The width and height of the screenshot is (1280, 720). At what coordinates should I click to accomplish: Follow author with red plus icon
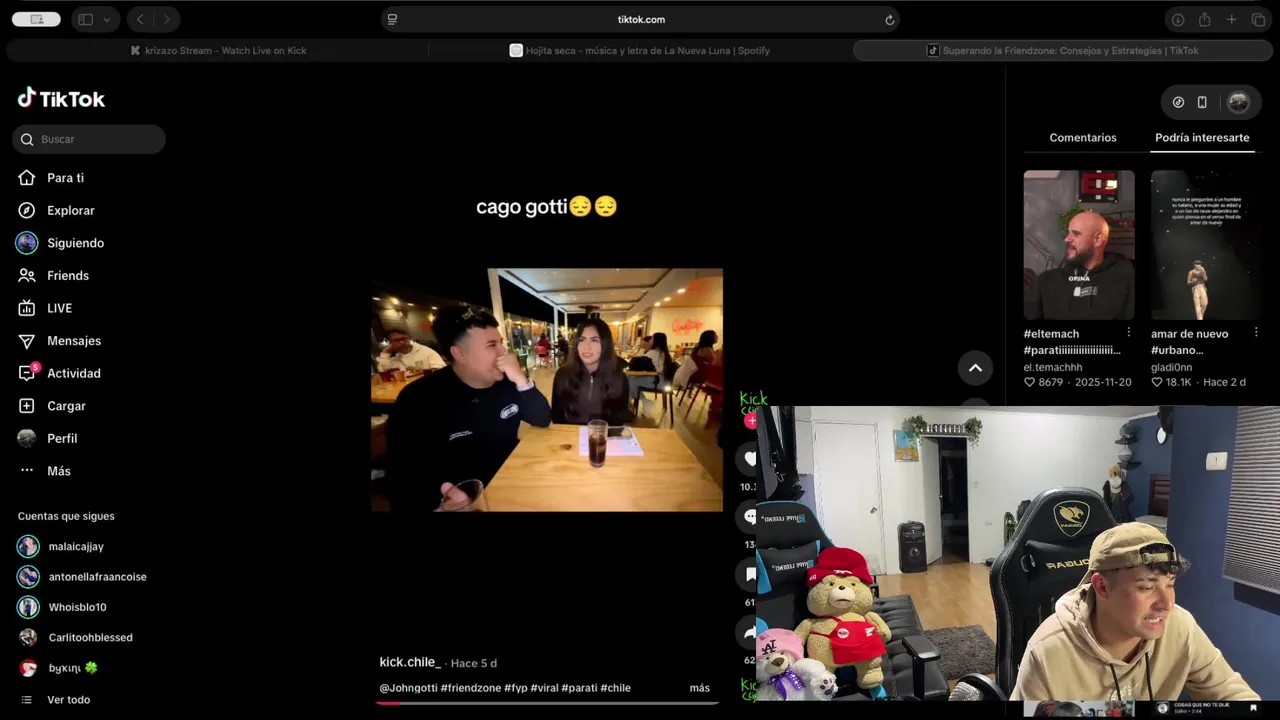coord(750,421)
